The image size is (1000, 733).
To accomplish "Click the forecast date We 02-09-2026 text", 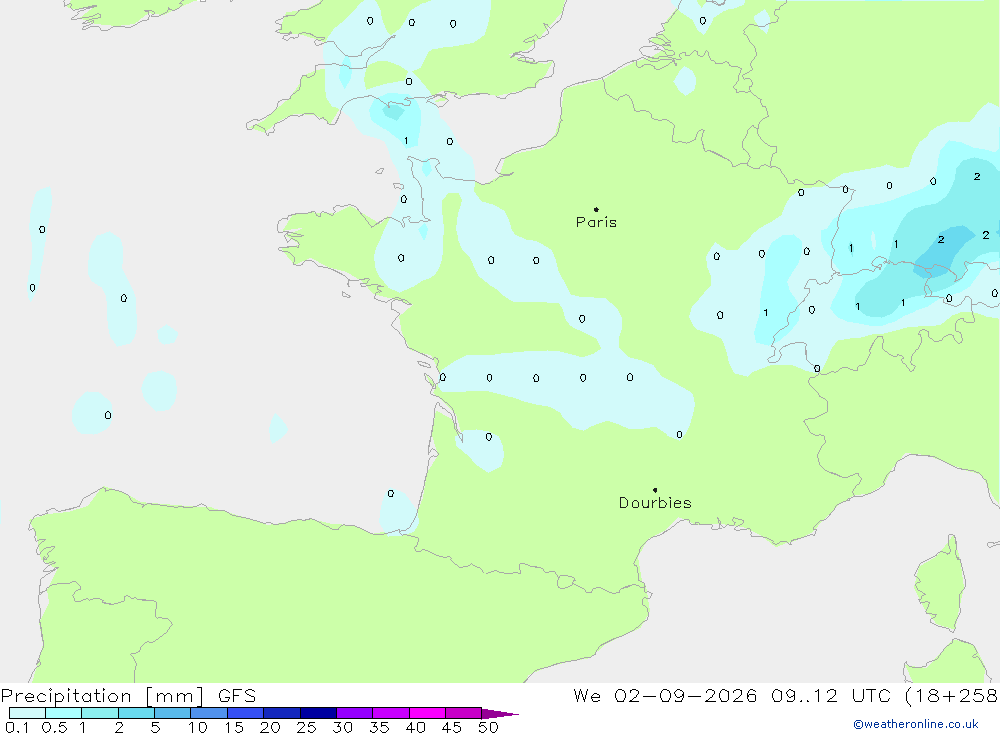I will (665, 695).
